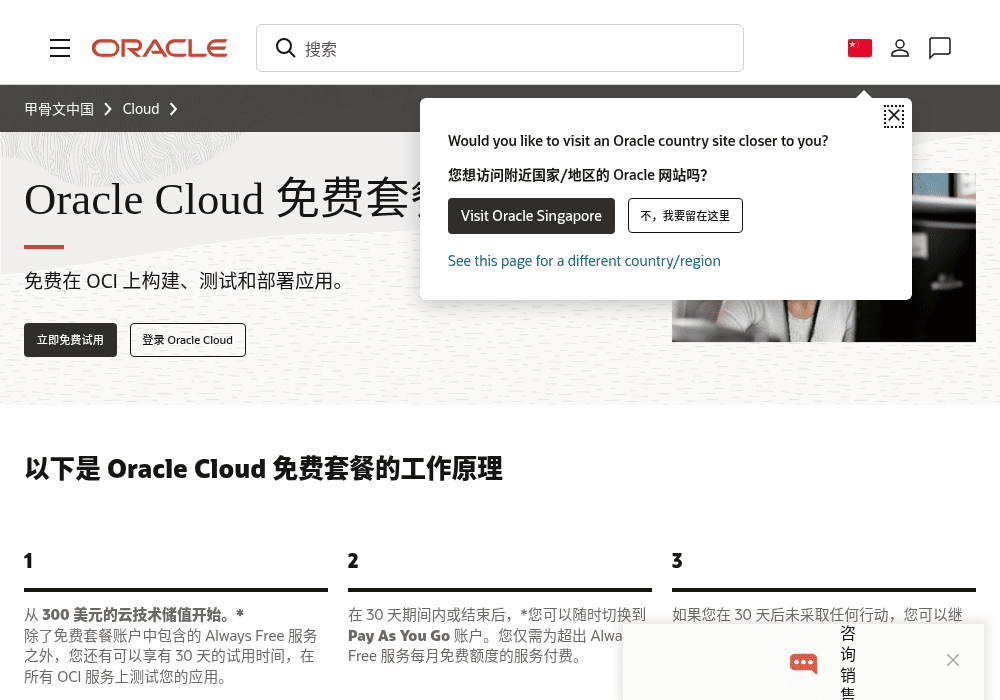Close the country site popup
Viewport: 1000px width, 700px height.
coord(893,116)
